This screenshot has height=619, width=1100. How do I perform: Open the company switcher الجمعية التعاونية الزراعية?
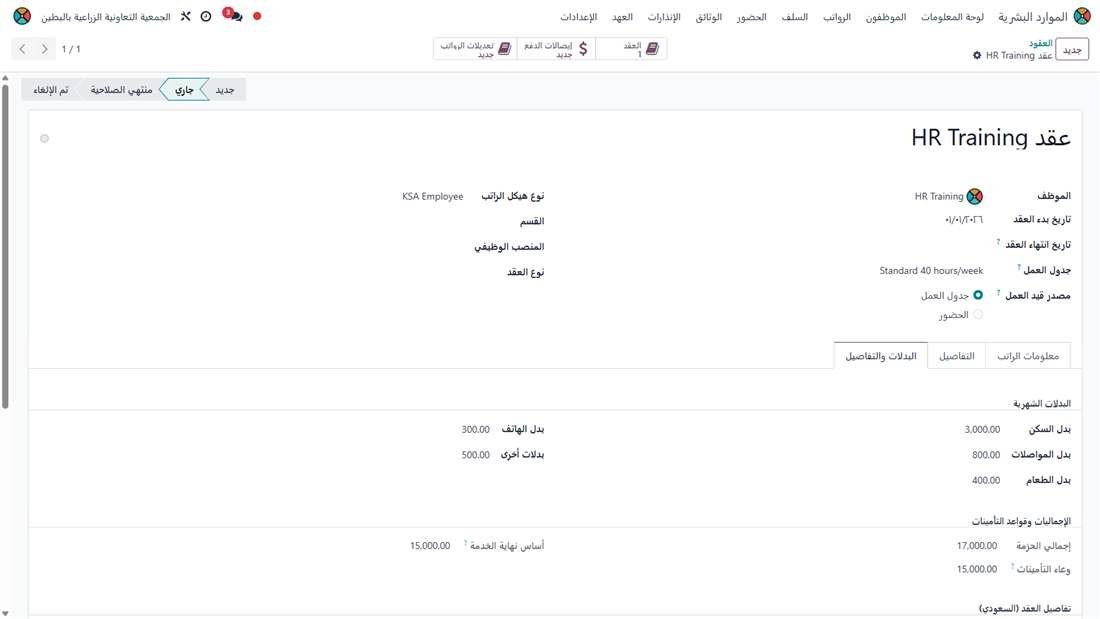point(106,17)
